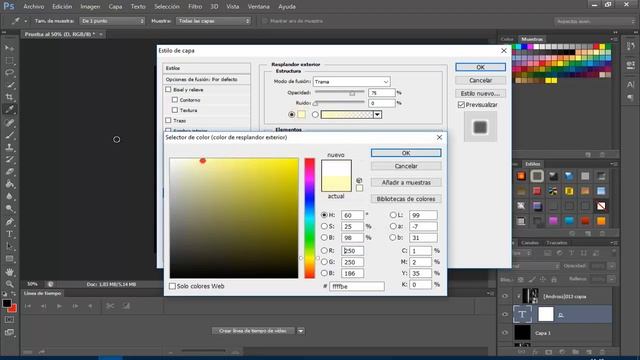Click the hex color input field
640x360 pixels.
[357, 287]
